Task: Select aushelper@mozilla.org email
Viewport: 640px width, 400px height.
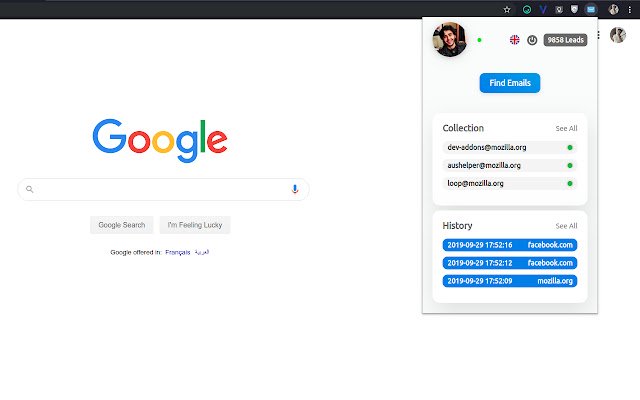Action: [x=509, y=165]
